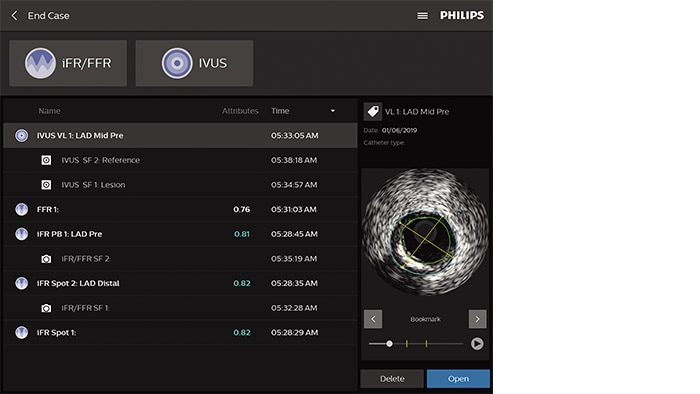
Task: Click the FFR 1 pressure recording icon
Action: 21,209
